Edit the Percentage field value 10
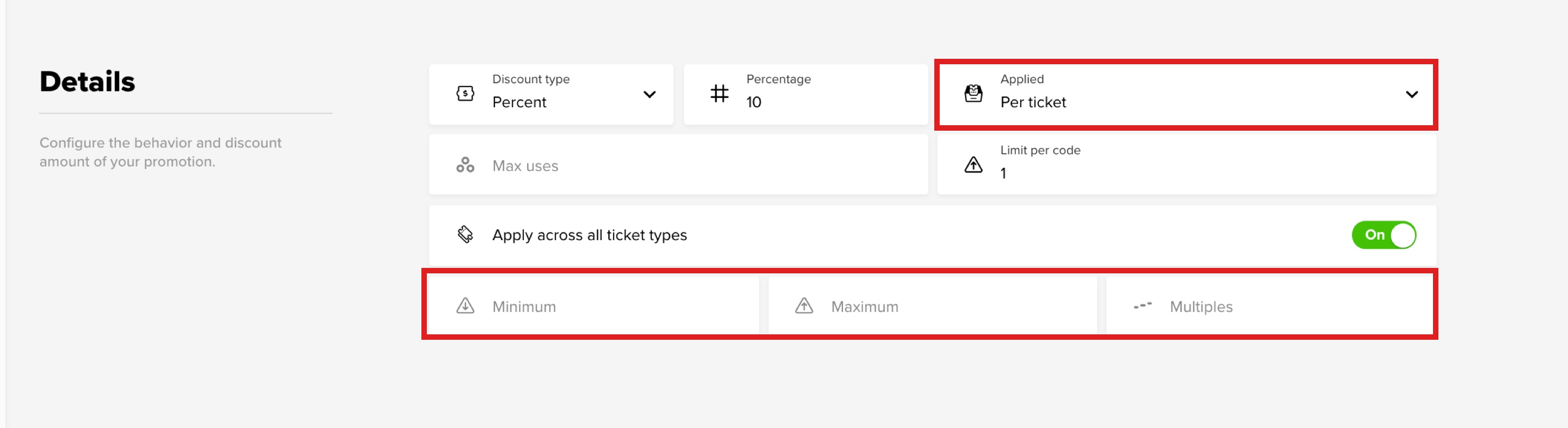Image resolution: width=1568 pixels, height=428 pixels. coord(754,102)
